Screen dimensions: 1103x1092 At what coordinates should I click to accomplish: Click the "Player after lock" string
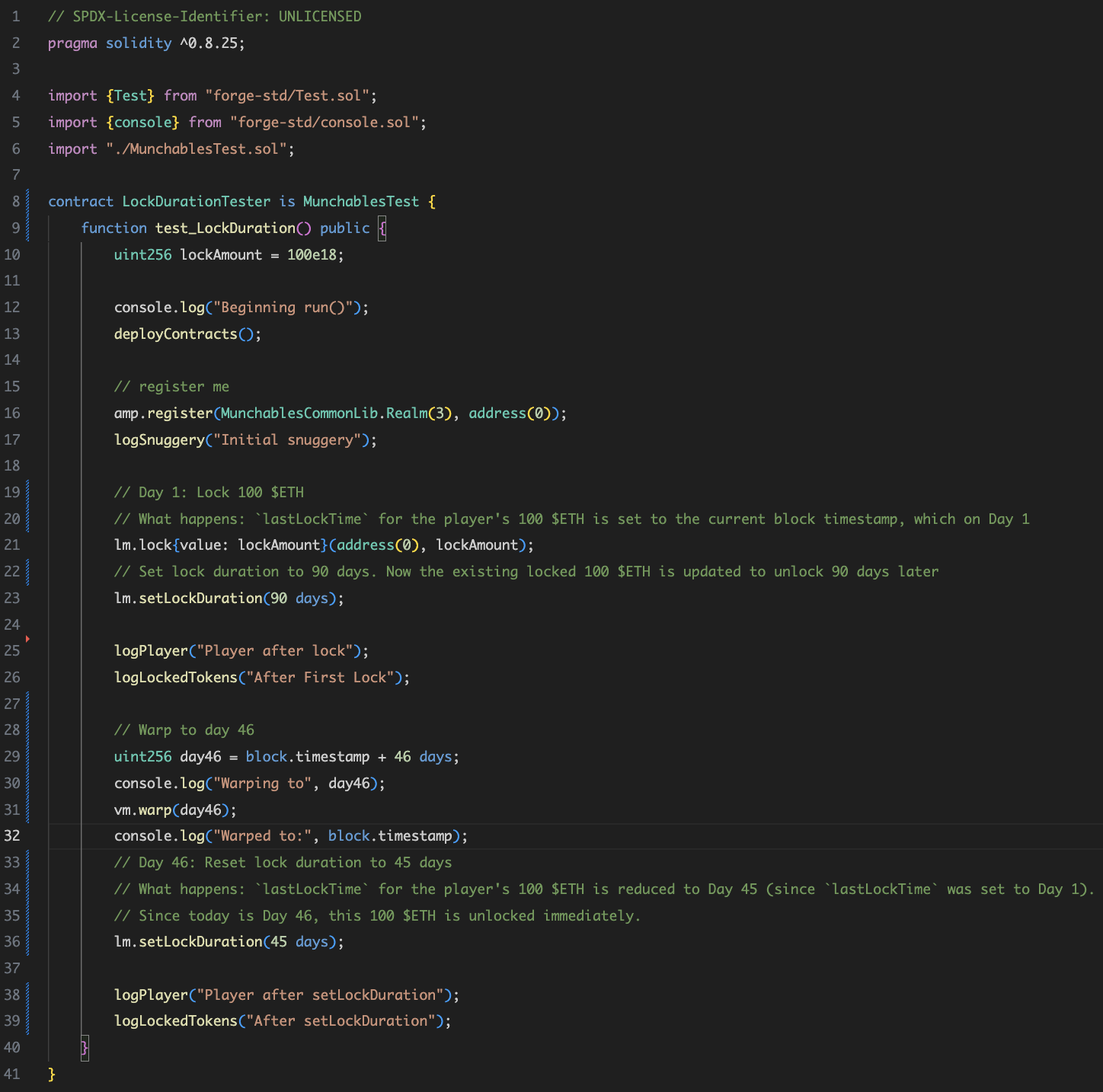275,650
